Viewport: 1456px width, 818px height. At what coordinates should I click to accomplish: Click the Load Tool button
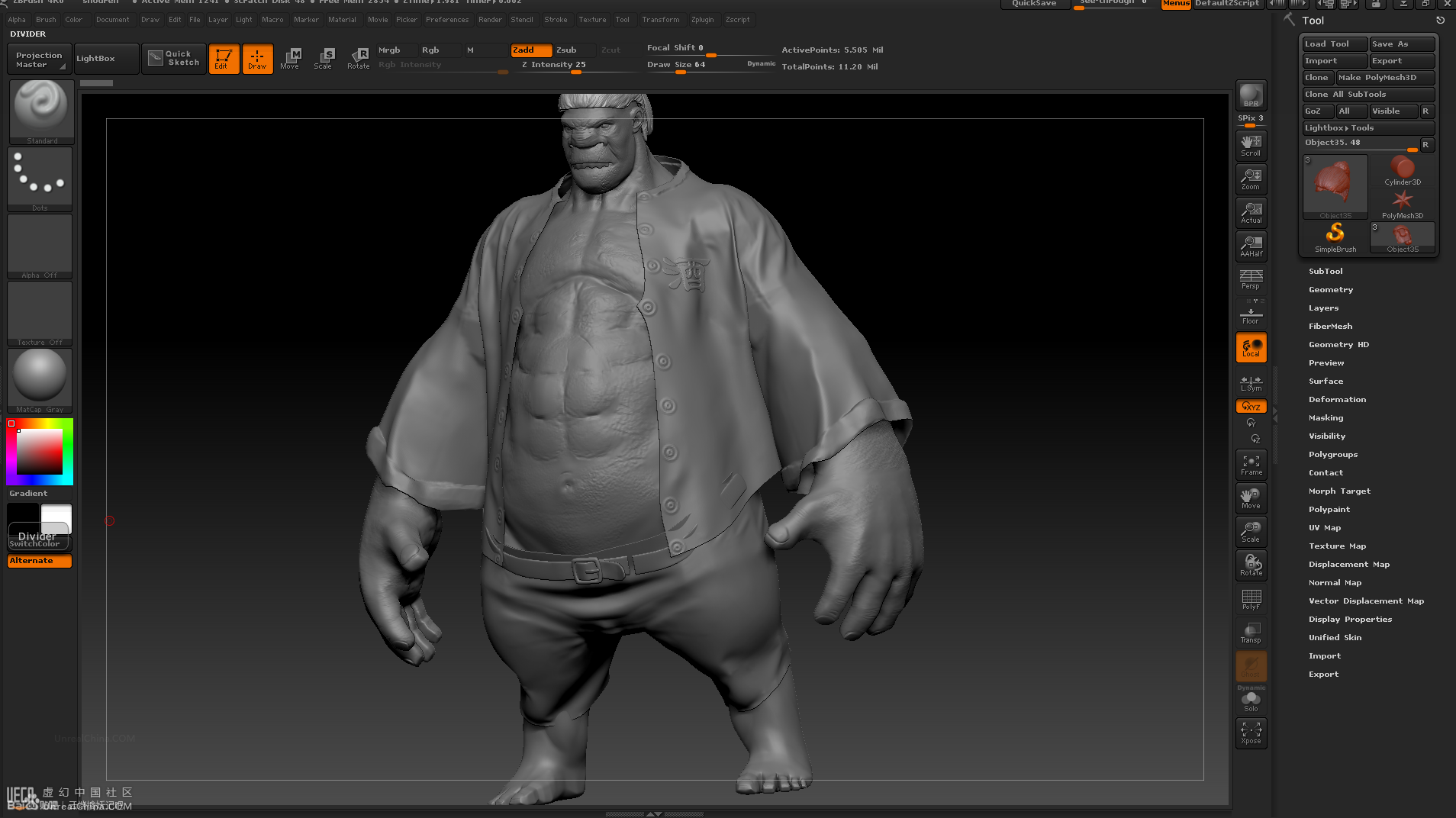pyautogui.click(x=1334, y=44)
